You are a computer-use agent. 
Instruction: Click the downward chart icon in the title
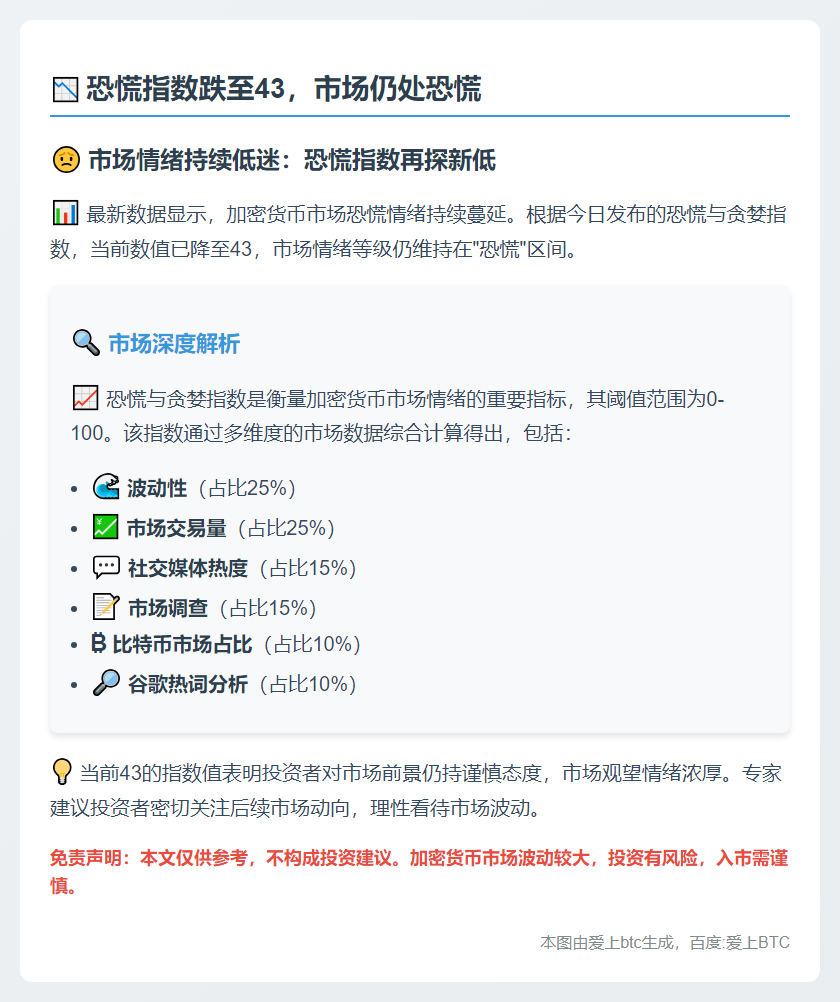[65, 90]
